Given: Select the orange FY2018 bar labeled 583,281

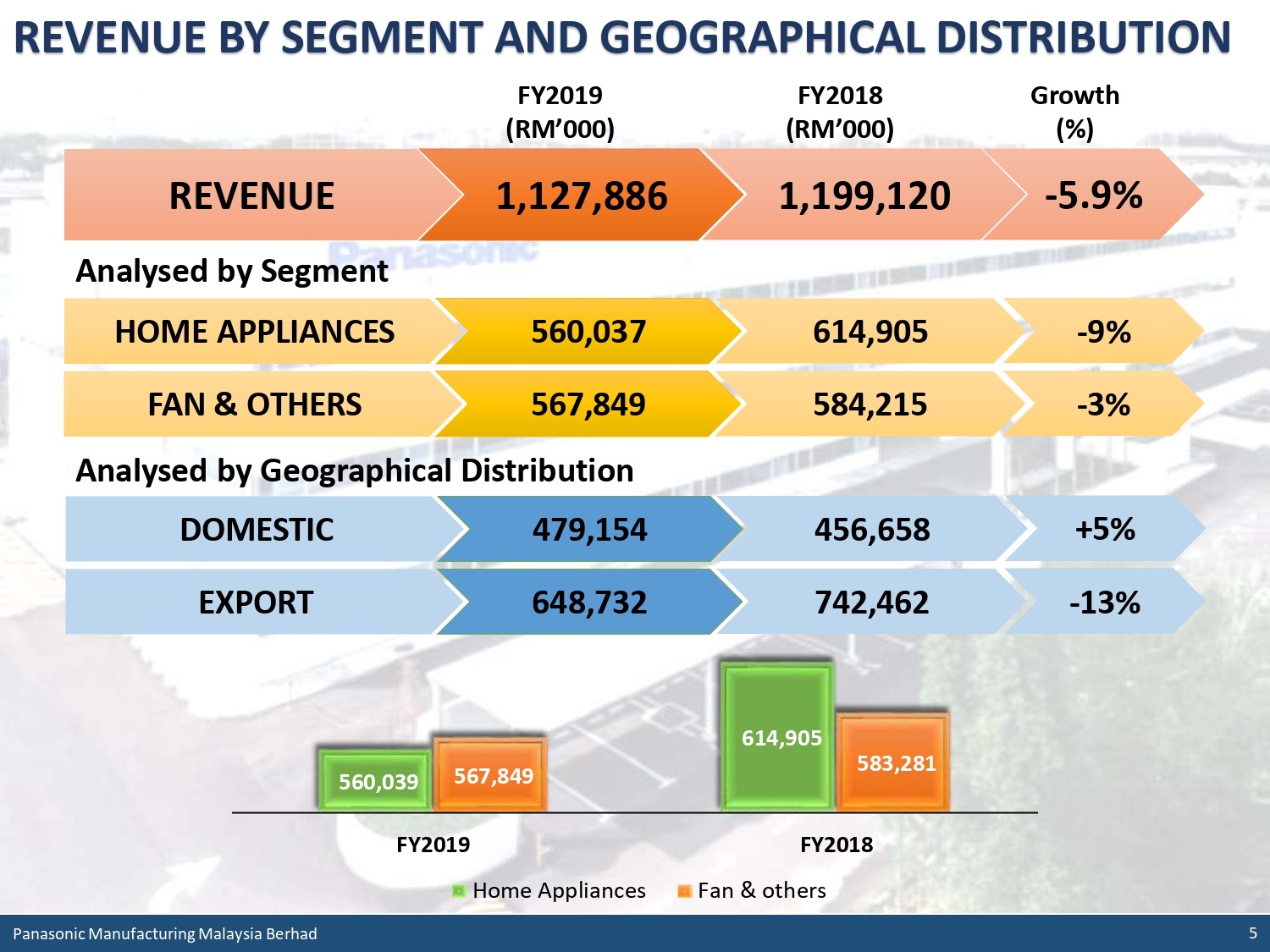Looking at the screenshot, I should [x=894, y=762].
